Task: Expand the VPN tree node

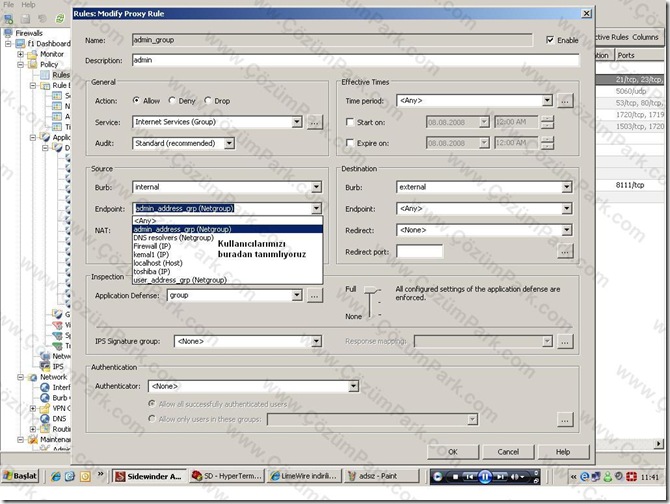Action: [32, 408]
